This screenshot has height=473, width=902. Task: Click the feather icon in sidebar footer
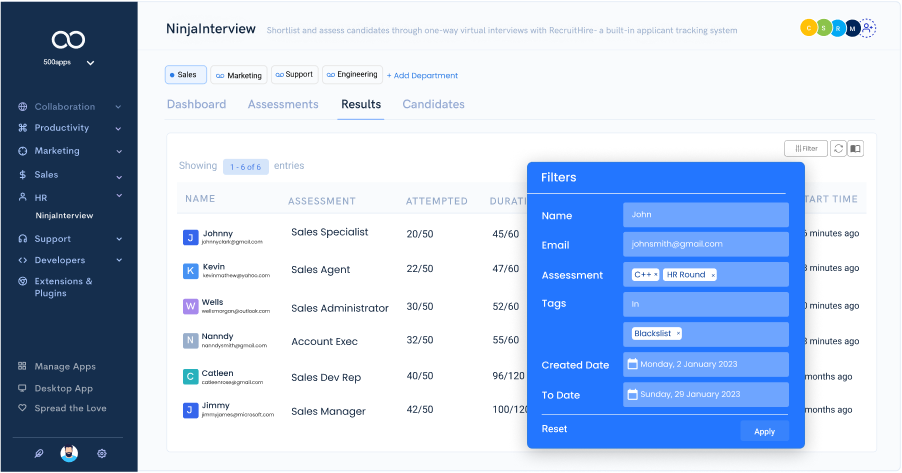click(38, 453)
